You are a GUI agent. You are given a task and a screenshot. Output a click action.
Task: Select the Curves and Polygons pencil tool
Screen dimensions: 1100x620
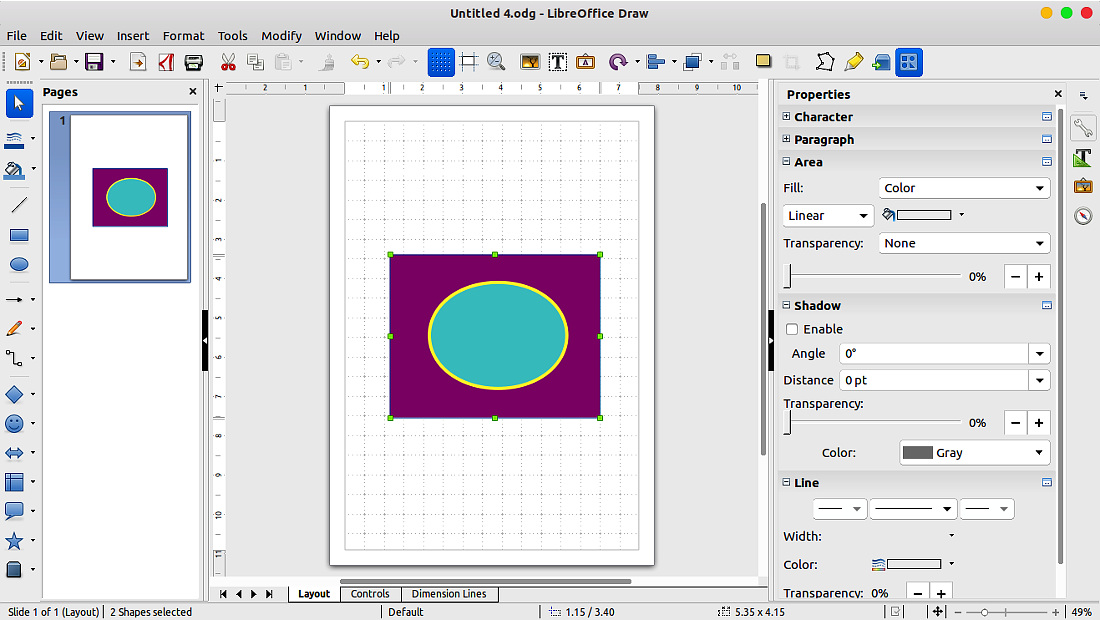tap(15, 329)
